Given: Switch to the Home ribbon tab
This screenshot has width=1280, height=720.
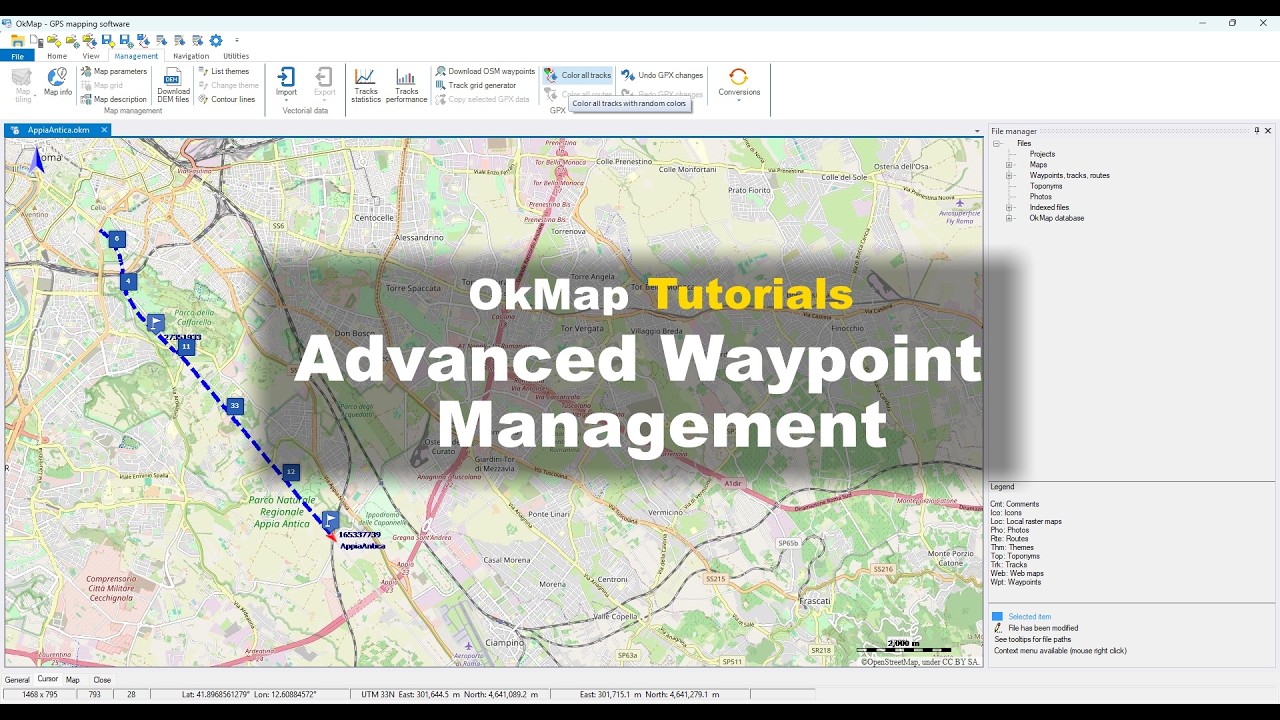Looking at the screenshot, I should (57, 56).
